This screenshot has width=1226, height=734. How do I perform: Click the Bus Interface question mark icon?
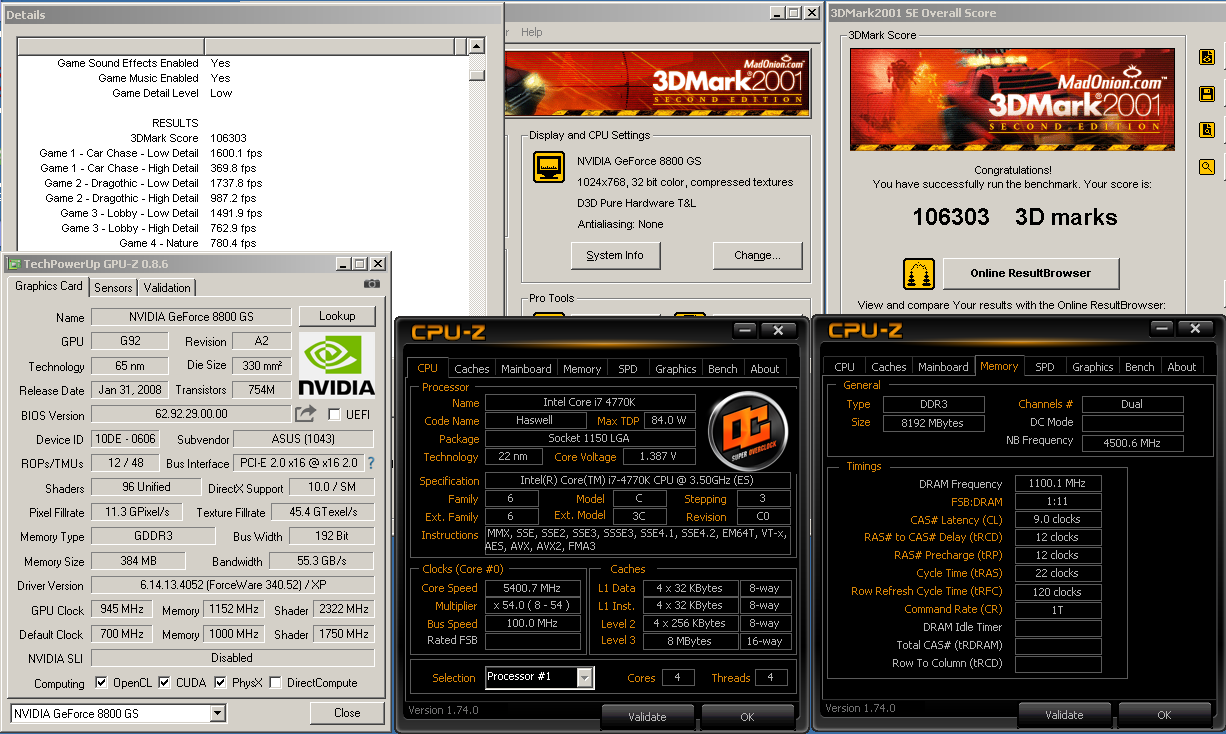click(x=371, y=463)
